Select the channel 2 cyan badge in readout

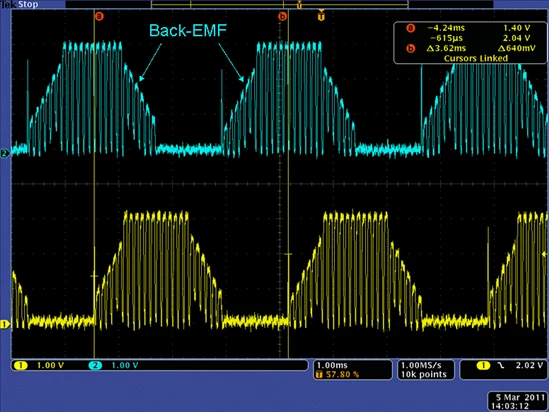pos(95,365)
